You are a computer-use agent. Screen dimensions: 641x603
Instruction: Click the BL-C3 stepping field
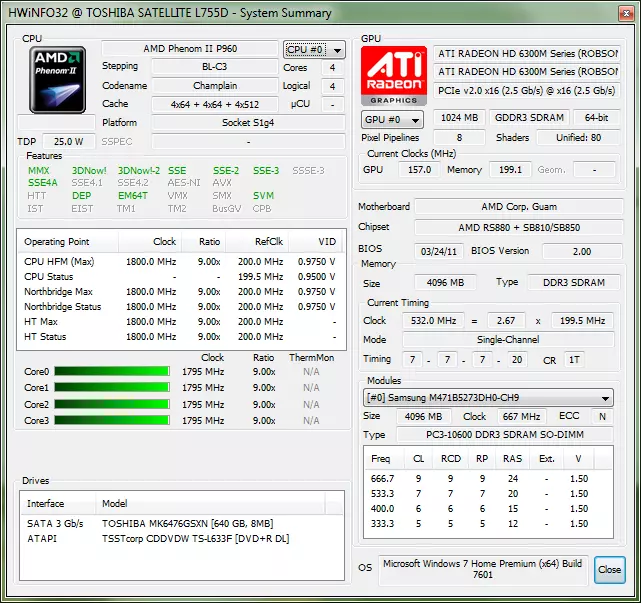[x=215, y=67]
